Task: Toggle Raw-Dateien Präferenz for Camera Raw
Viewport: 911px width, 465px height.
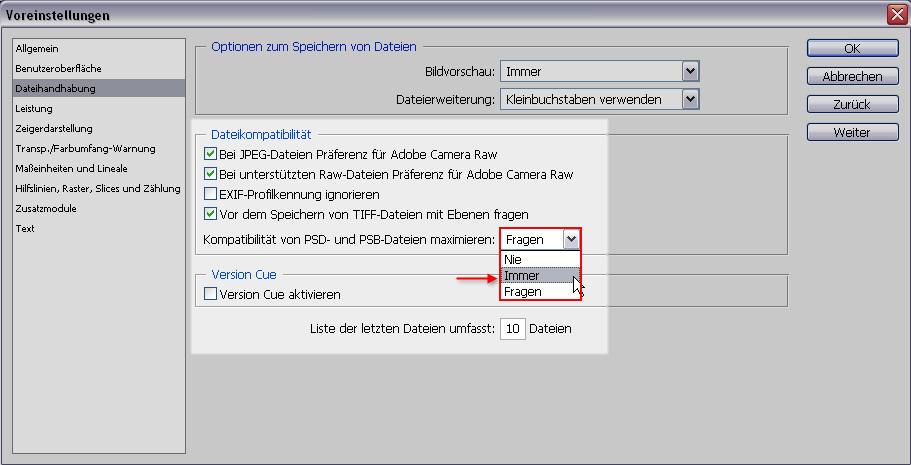Action: [x=210, y=174]
